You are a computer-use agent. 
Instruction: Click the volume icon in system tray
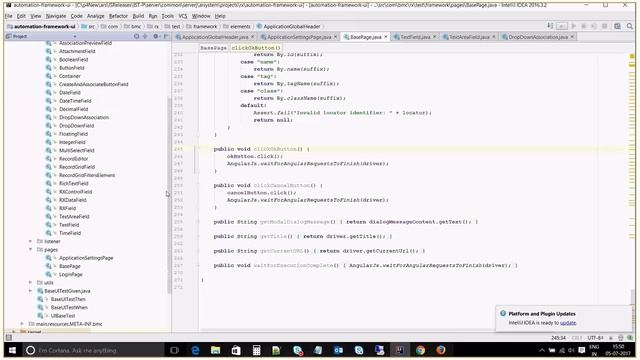click(571, 350)
